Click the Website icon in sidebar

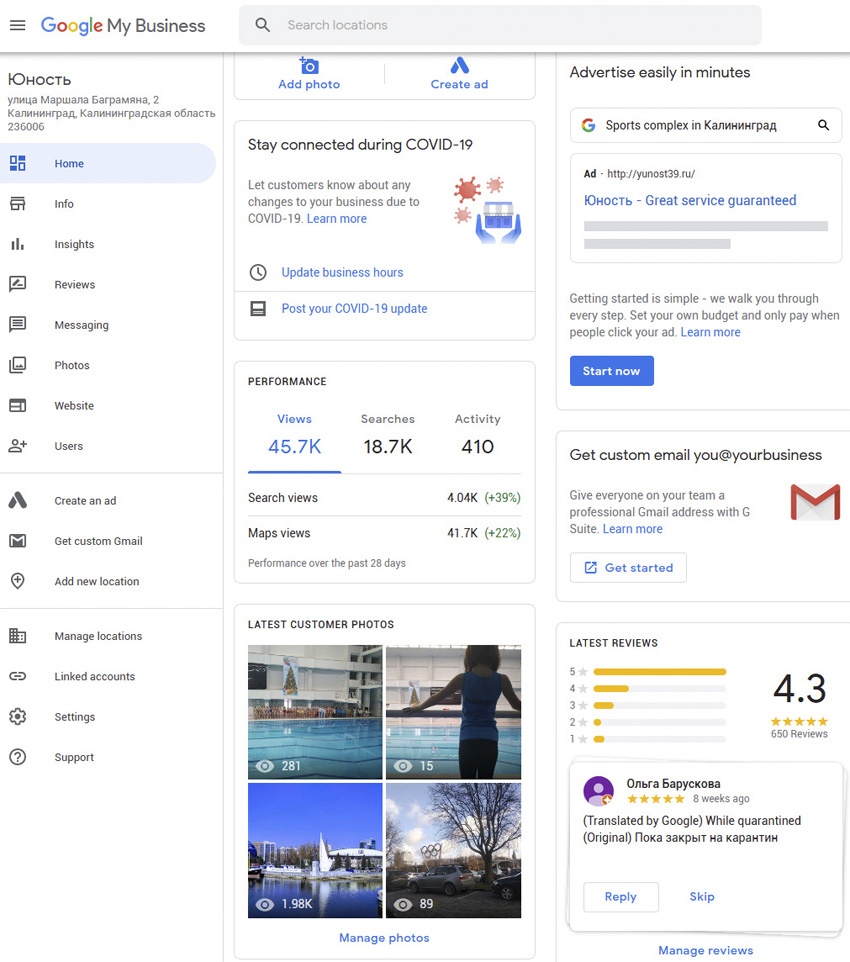[18, 406]
